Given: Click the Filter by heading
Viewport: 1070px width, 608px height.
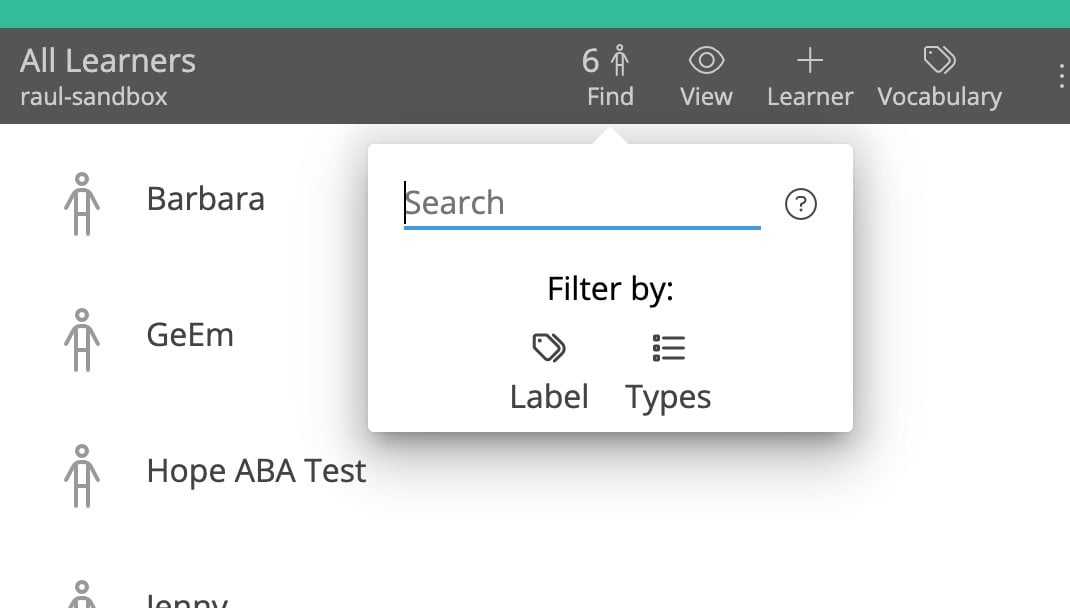Looking at the screenshot, I should tap(610, 290).
